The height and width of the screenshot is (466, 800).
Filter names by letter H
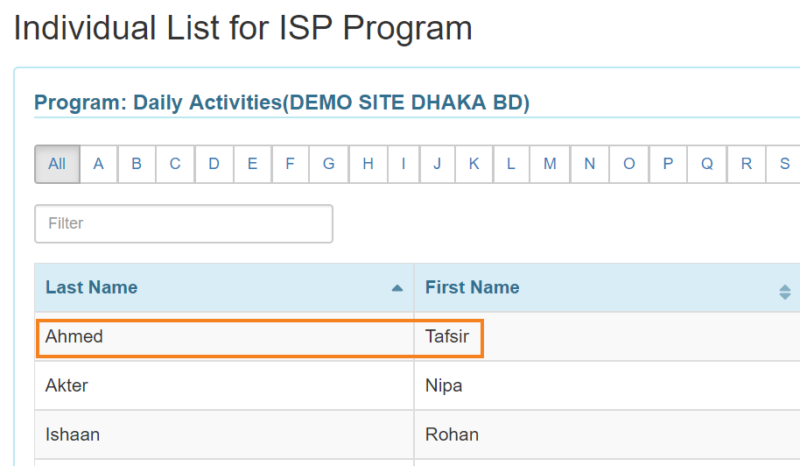[x=368, y=164]
